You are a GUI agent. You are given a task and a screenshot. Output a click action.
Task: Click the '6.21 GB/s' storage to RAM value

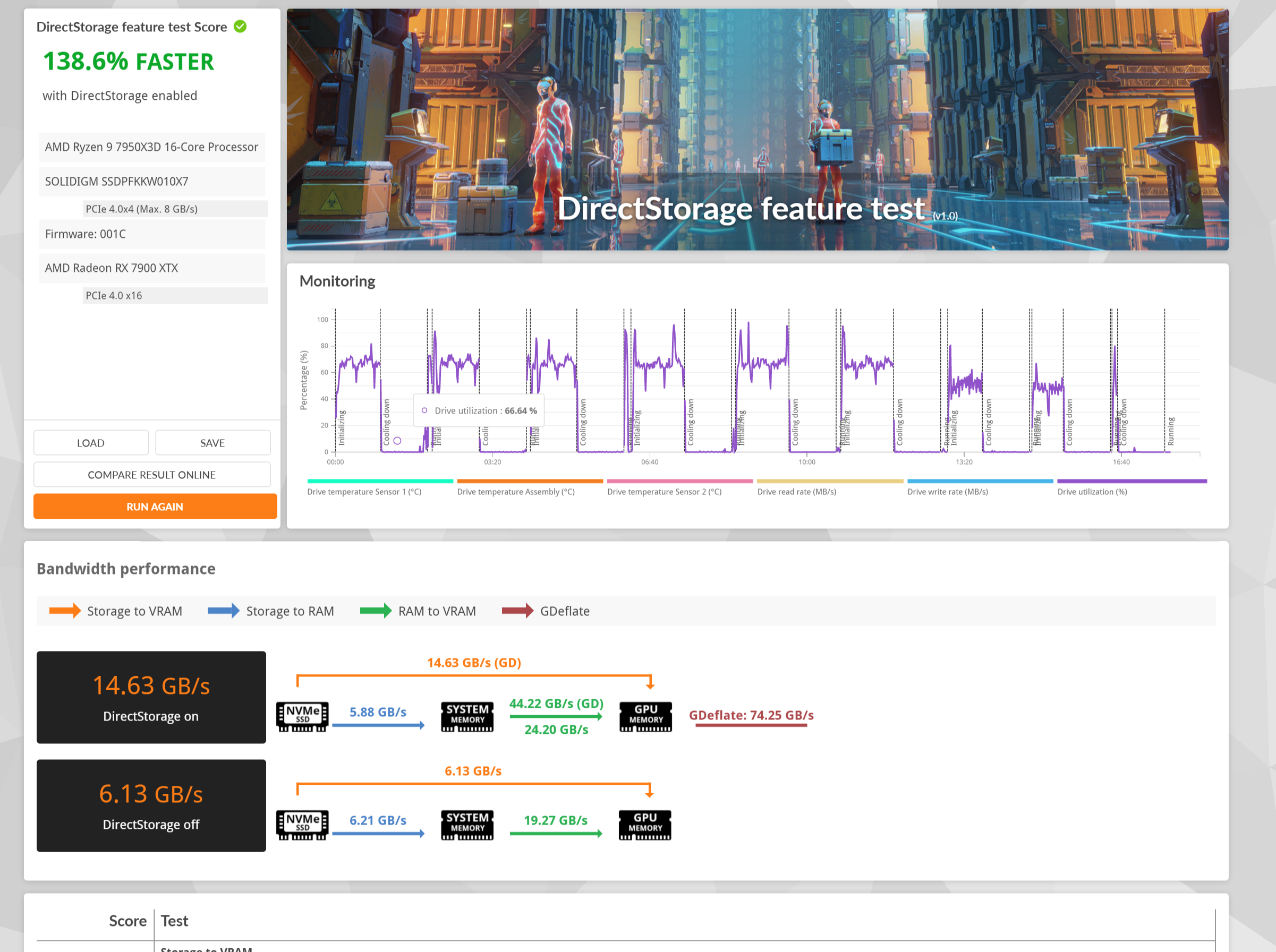(x=378, y=820)
